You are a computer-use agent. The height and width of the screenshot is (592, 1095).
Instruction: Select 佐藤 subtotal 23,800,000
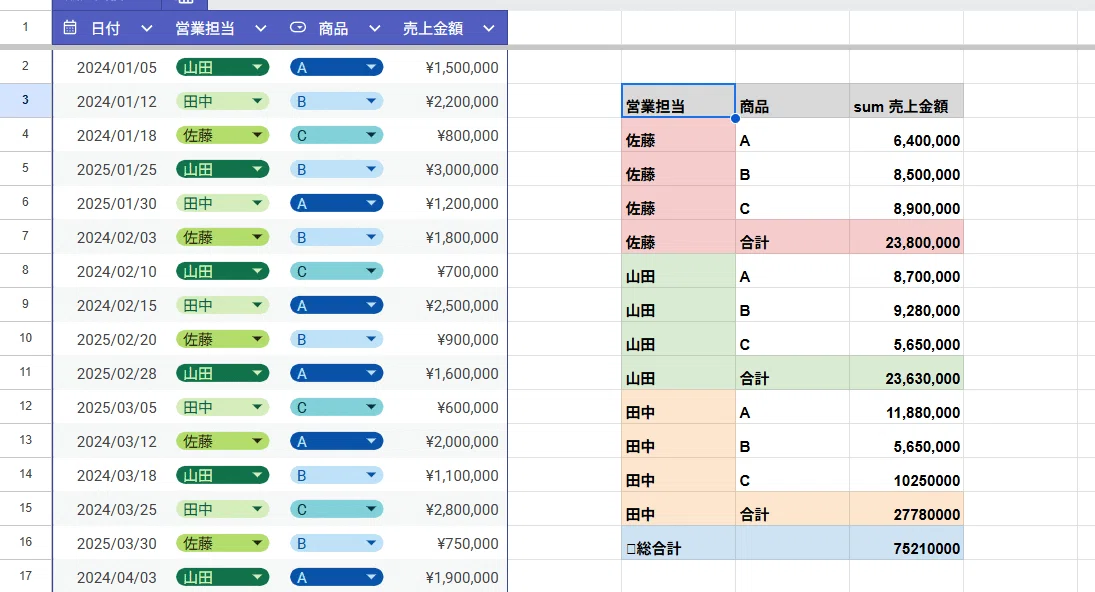tap(906, 237)
